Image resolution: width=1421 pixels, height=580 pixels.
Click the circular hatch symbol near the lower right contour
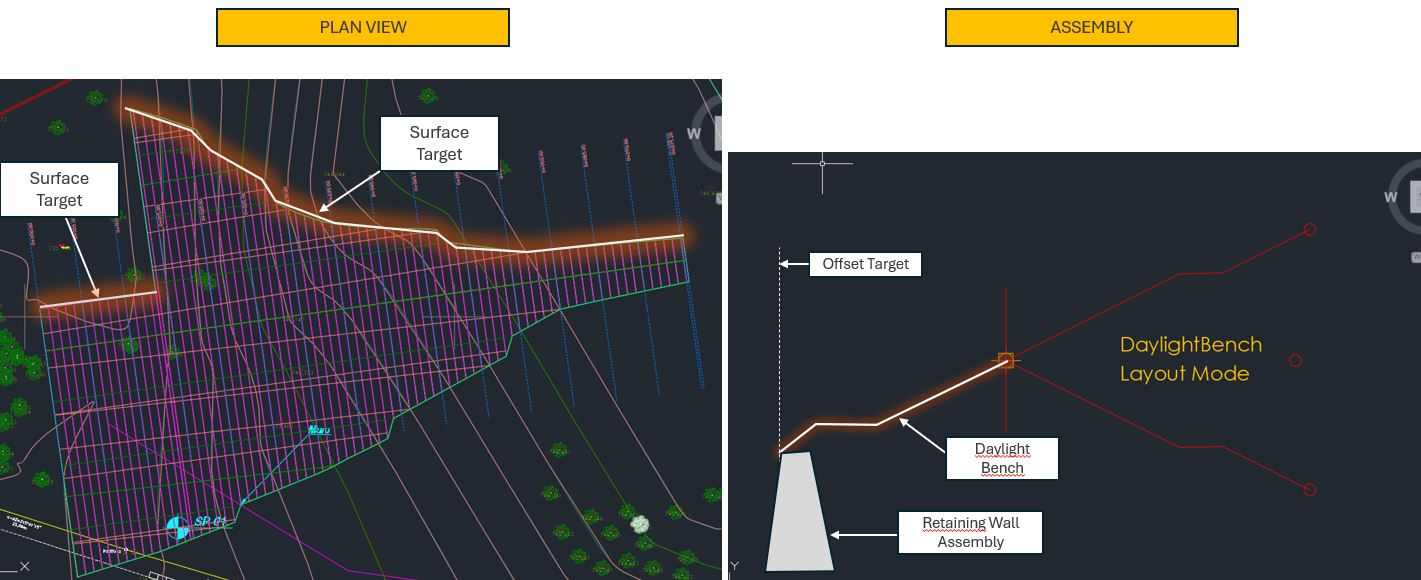click(639, 523)
